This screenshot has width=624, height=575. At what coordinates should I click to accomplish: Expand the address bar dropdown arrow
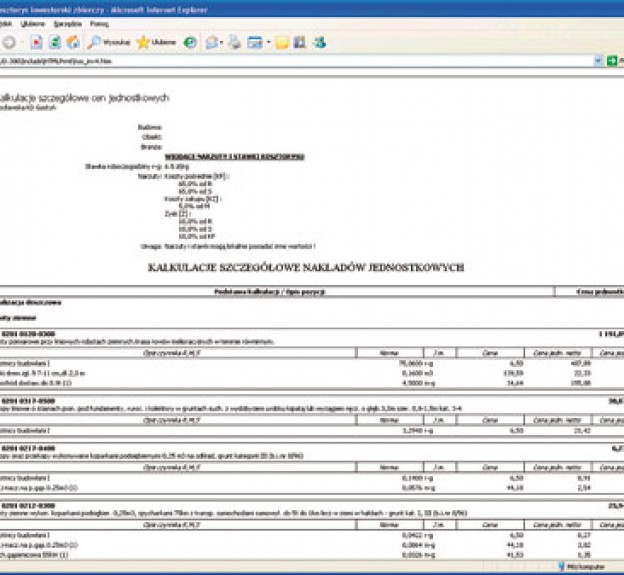click(598, 61)
